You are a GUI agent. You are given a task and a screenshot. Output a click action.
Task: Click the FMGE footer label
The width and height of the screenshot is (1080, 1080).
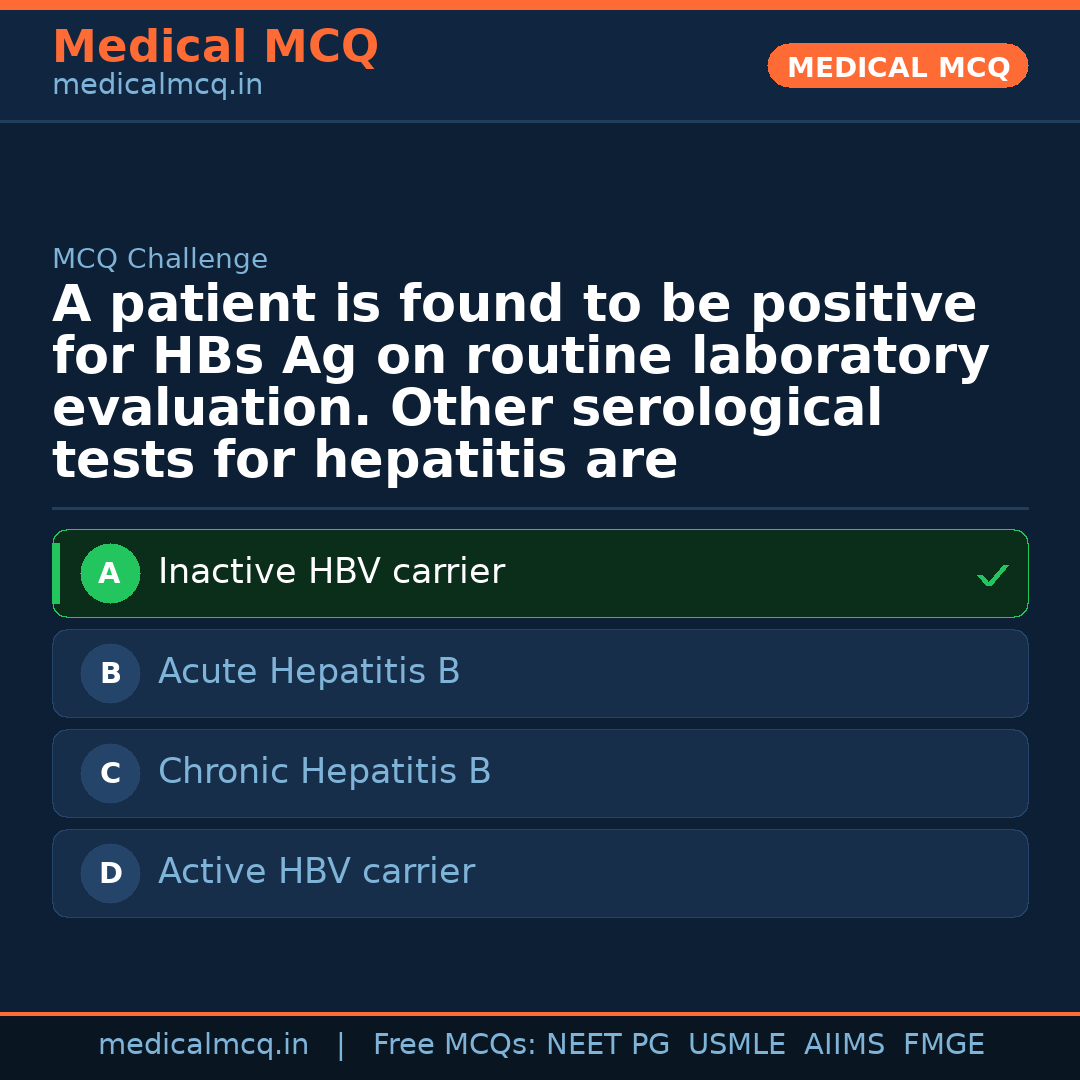(943, 1045)
